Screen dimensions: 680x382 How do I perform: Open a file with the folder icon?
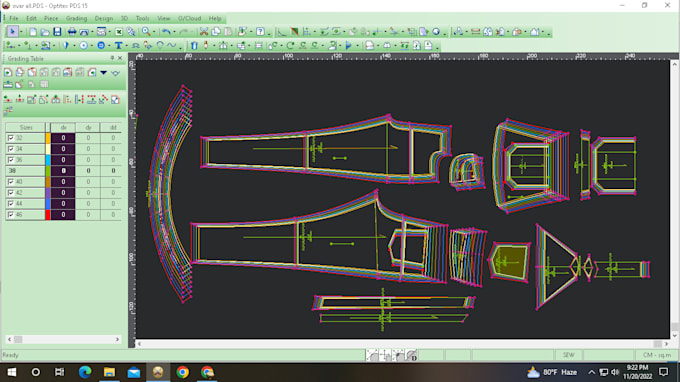(45, 32)
